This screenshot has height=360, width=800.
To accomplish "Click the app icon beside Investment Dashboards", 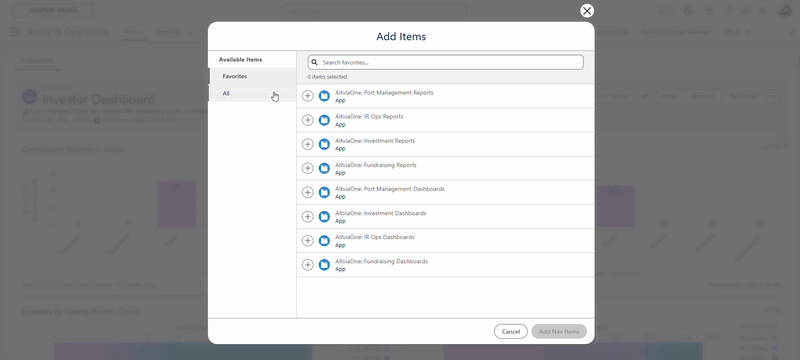I will pos(324,217).
